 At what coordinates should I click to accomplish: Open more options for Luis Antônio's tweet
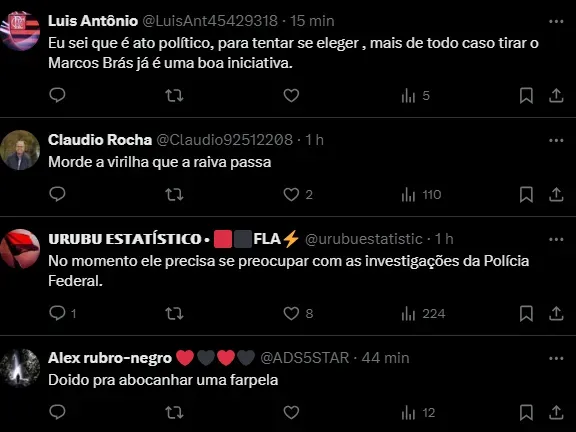[x=556, y=21]
